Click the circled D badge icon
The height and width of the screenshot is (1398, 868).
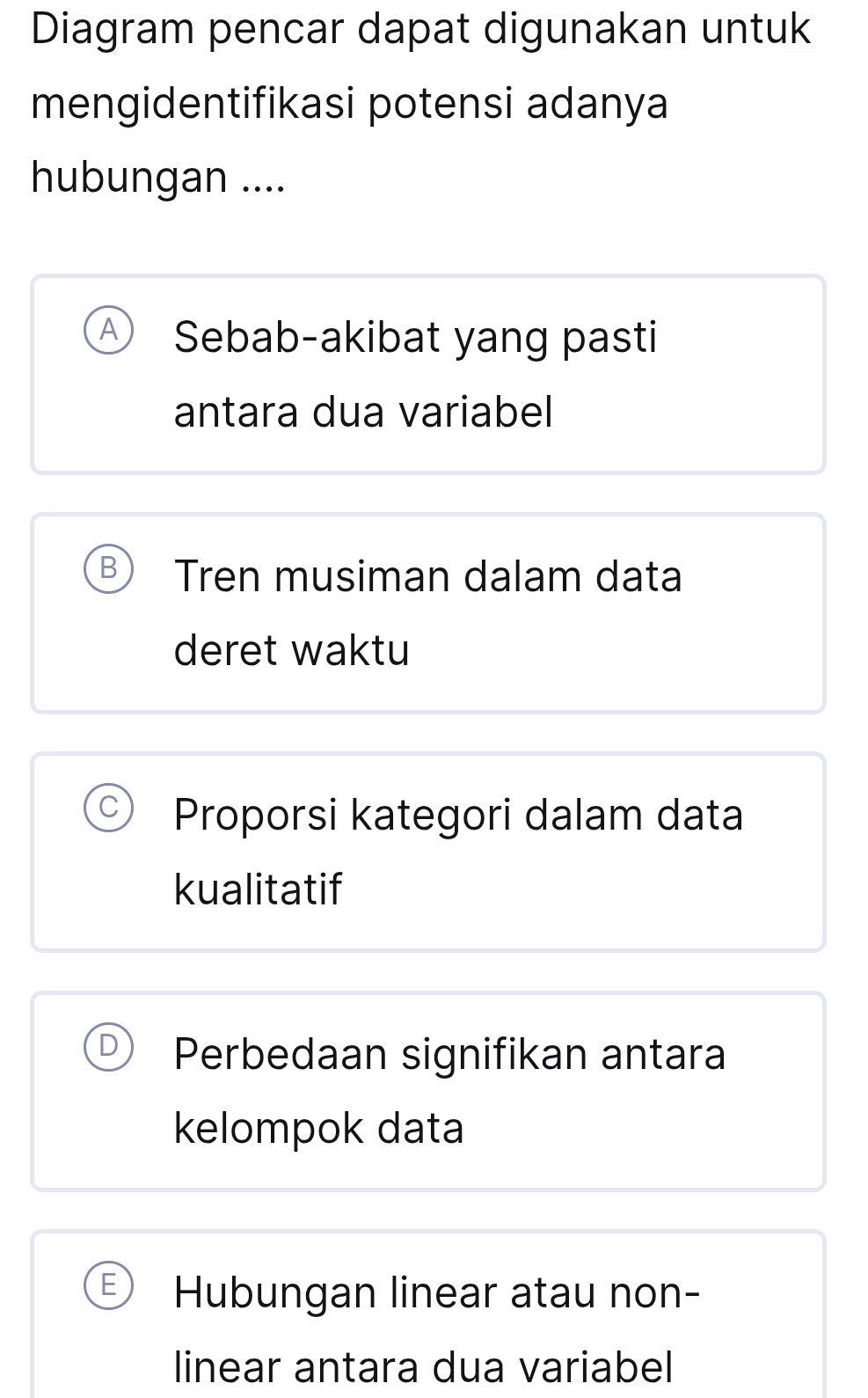pos(108,1047)
